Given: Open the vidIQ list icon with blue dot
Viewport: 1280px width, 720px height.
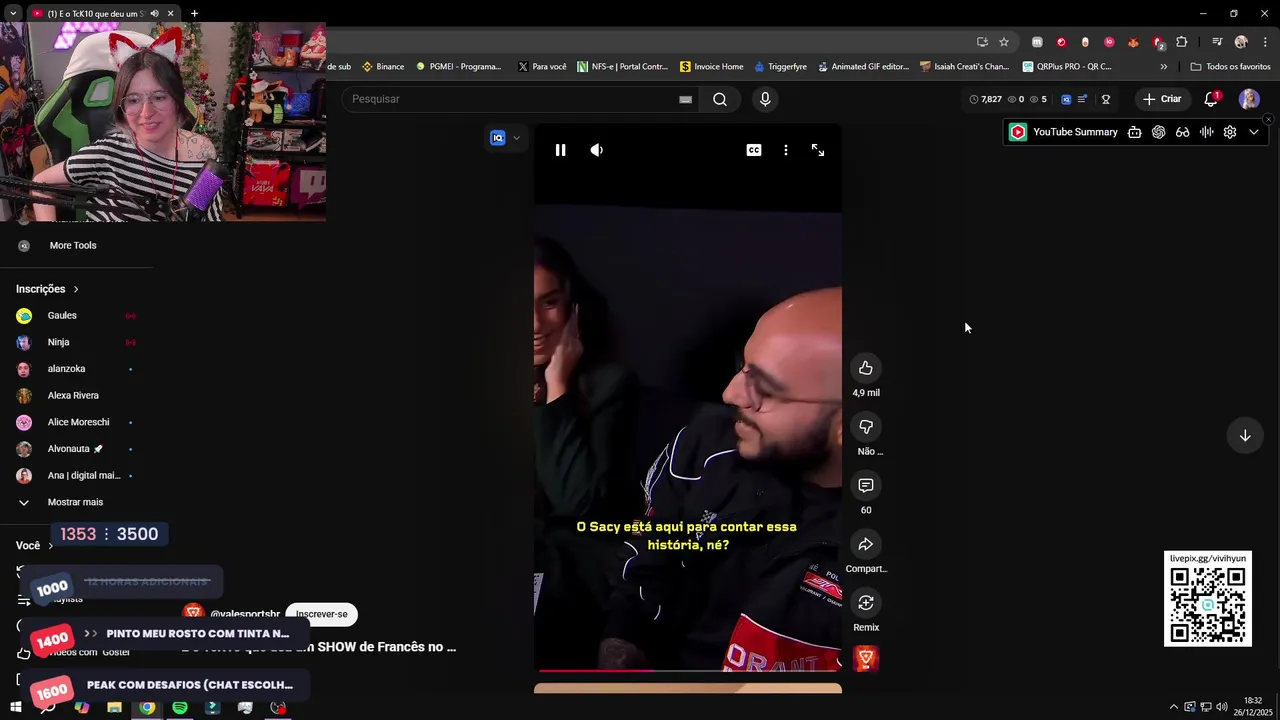Looking at the screenshot, I should (1083, 99).
